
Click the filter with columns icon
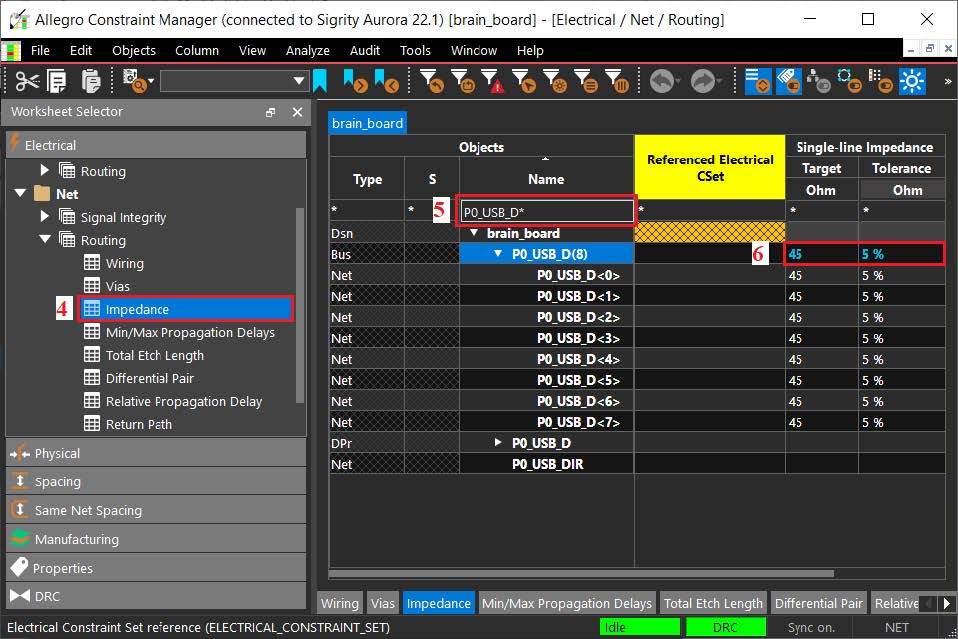coord(616,81)
